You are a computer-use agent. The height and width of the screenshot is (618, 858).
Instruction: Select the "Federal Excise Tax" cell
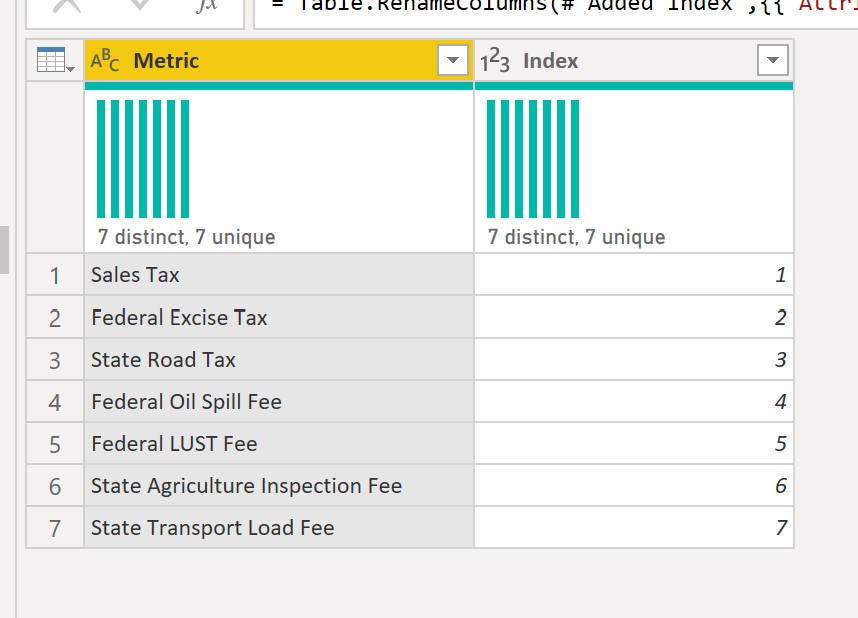pyautogui.click(x=279, y=317)
